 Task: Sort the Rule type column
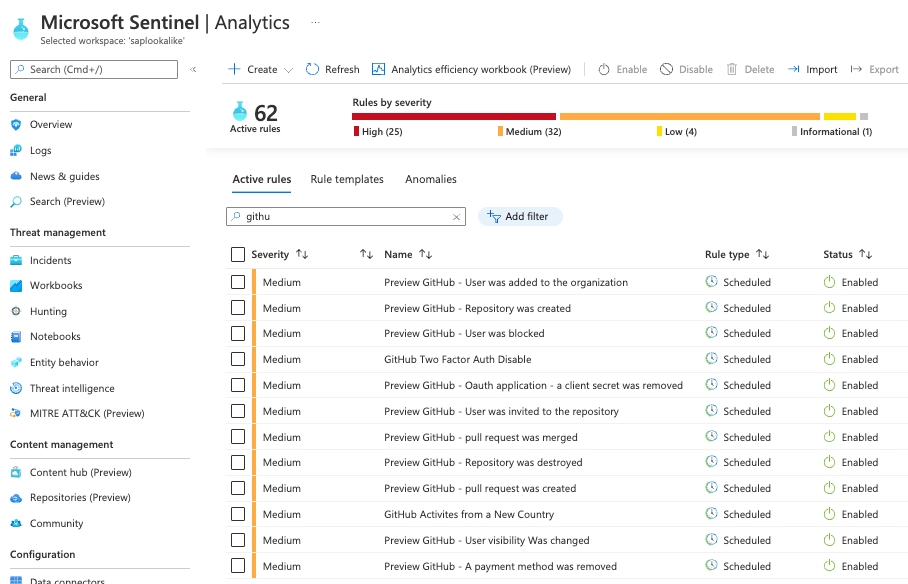pos(762,255)
